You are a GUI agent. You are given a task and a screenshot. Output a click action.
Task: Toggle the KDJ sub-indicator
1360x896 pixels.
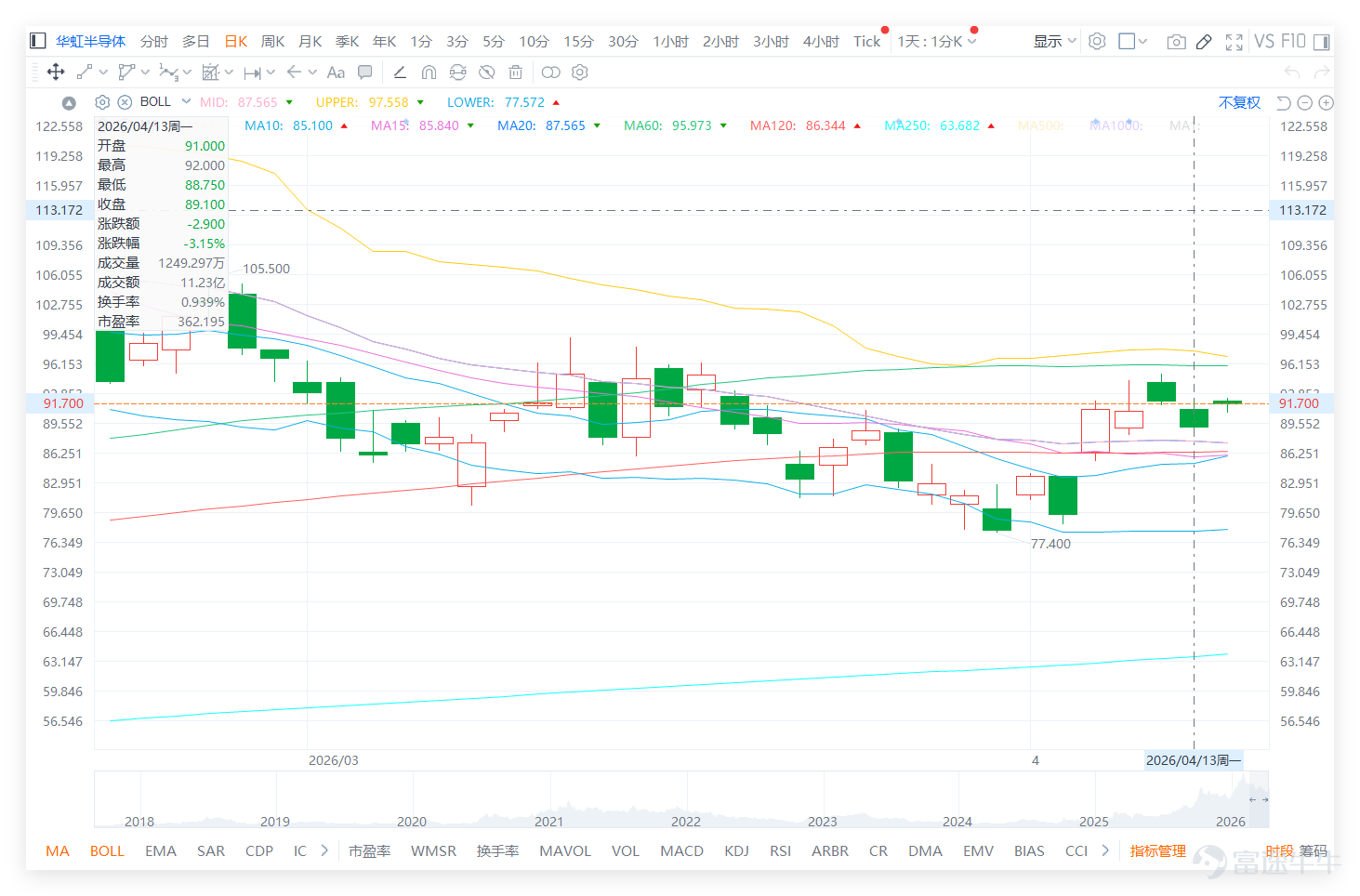[736, 850]
